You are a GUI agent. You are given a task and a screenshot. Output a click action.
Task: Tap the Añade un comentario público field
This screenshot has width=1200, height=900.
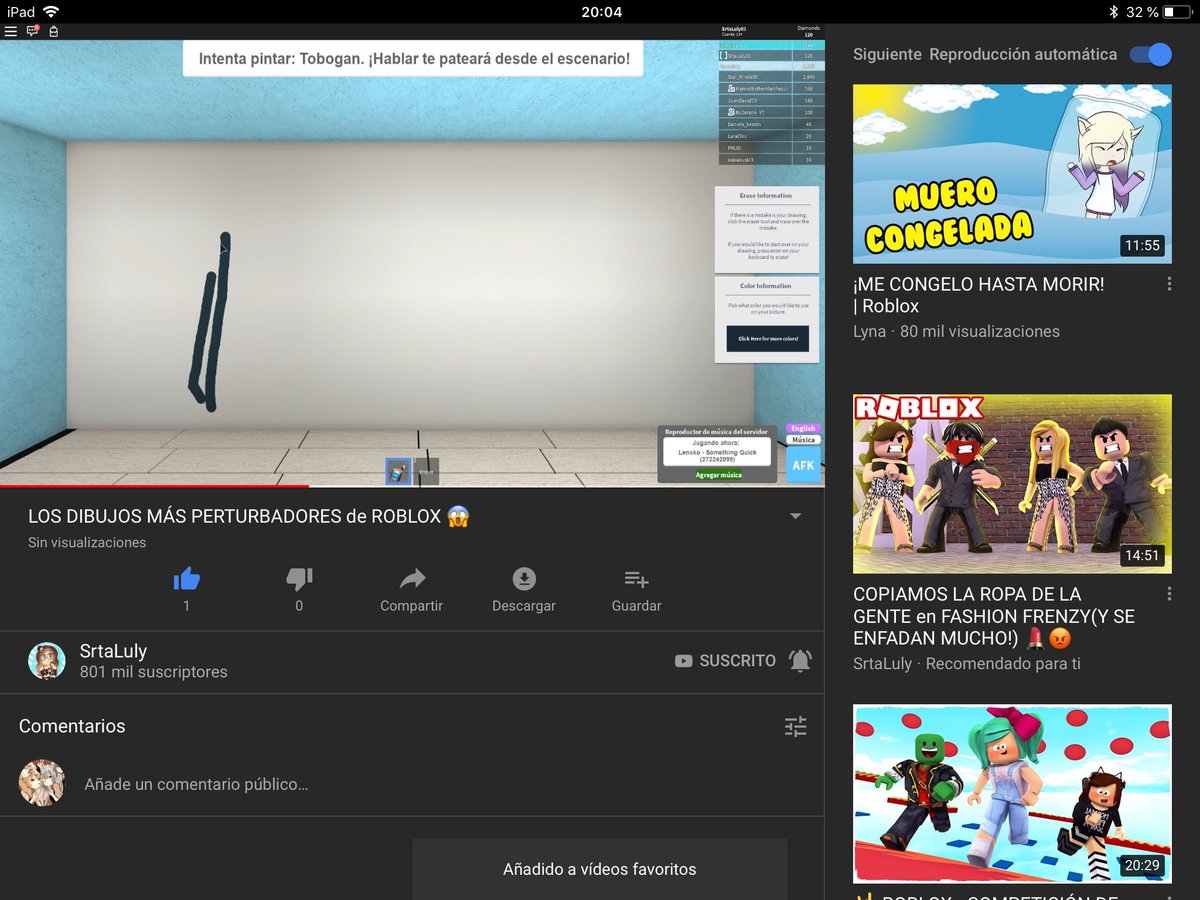pos(196,785)
